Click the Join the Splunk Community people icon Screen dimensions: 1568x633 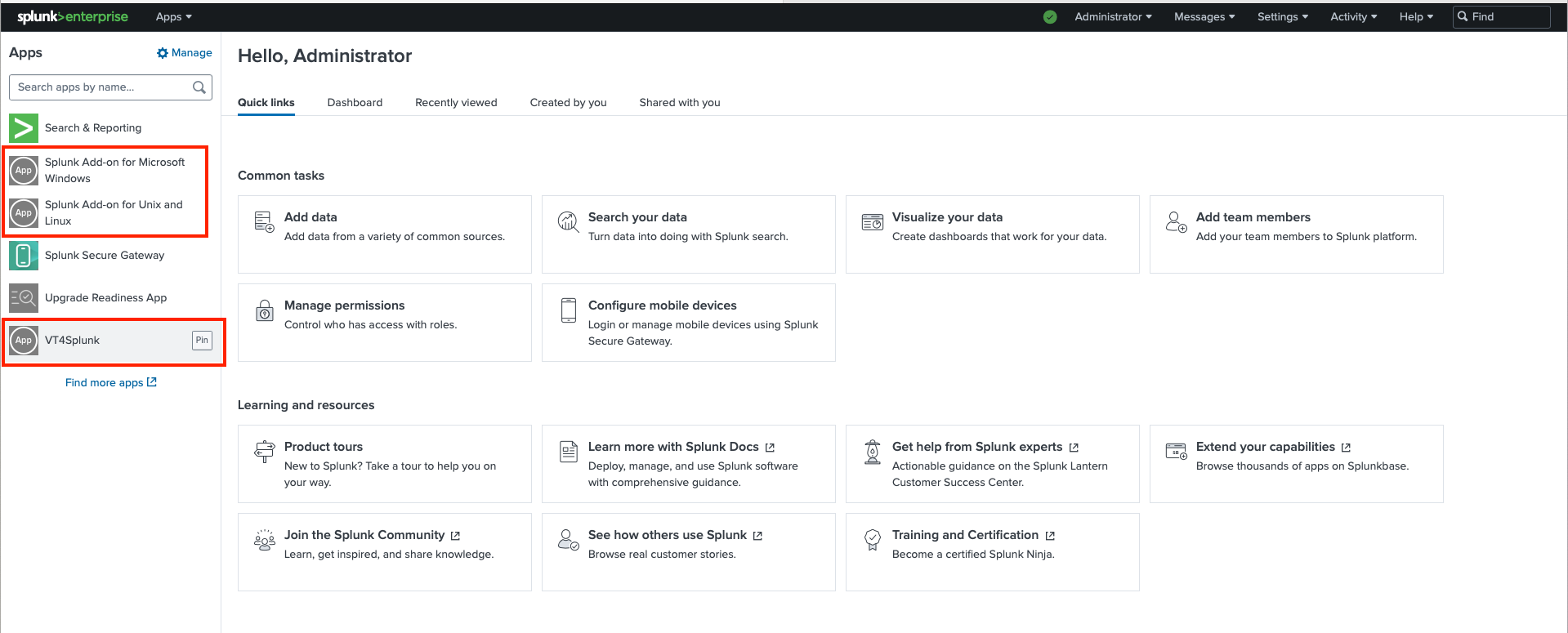click(x=264, y=540)
